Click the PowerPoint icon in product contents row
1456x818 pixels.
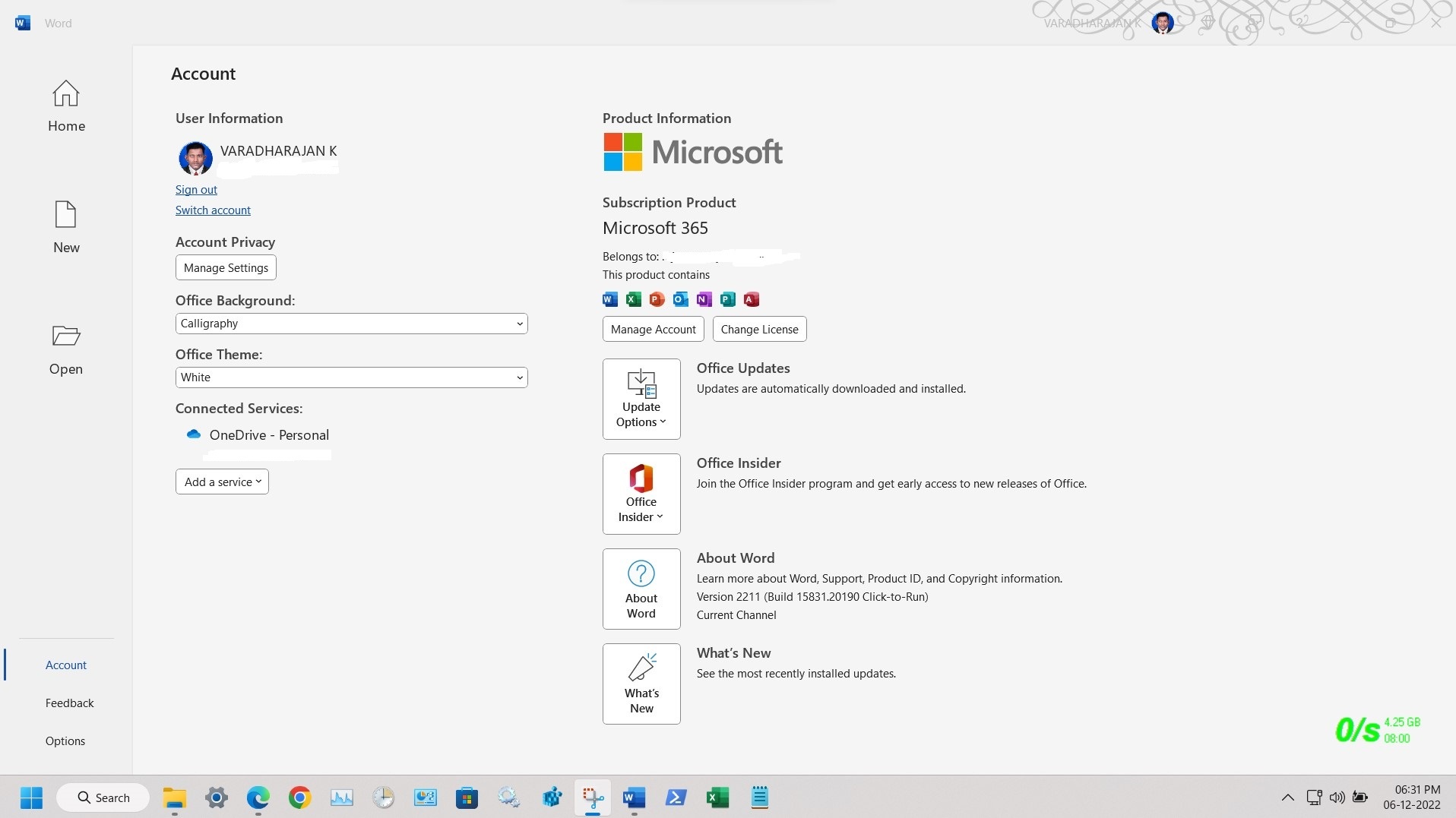tap(657, 299)
